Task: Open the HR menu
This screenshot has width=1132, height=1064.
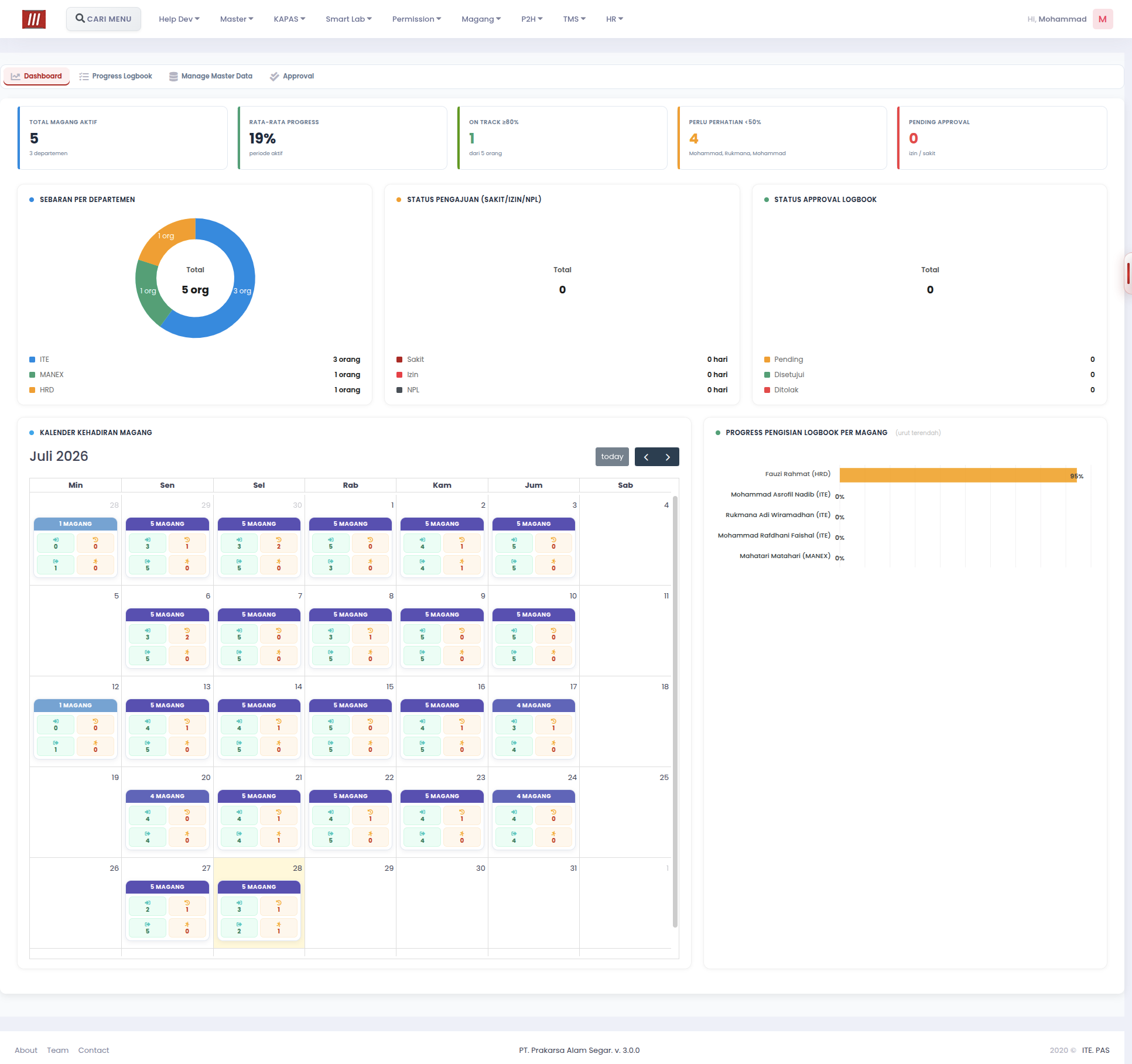Action: (x=614, y=19)
